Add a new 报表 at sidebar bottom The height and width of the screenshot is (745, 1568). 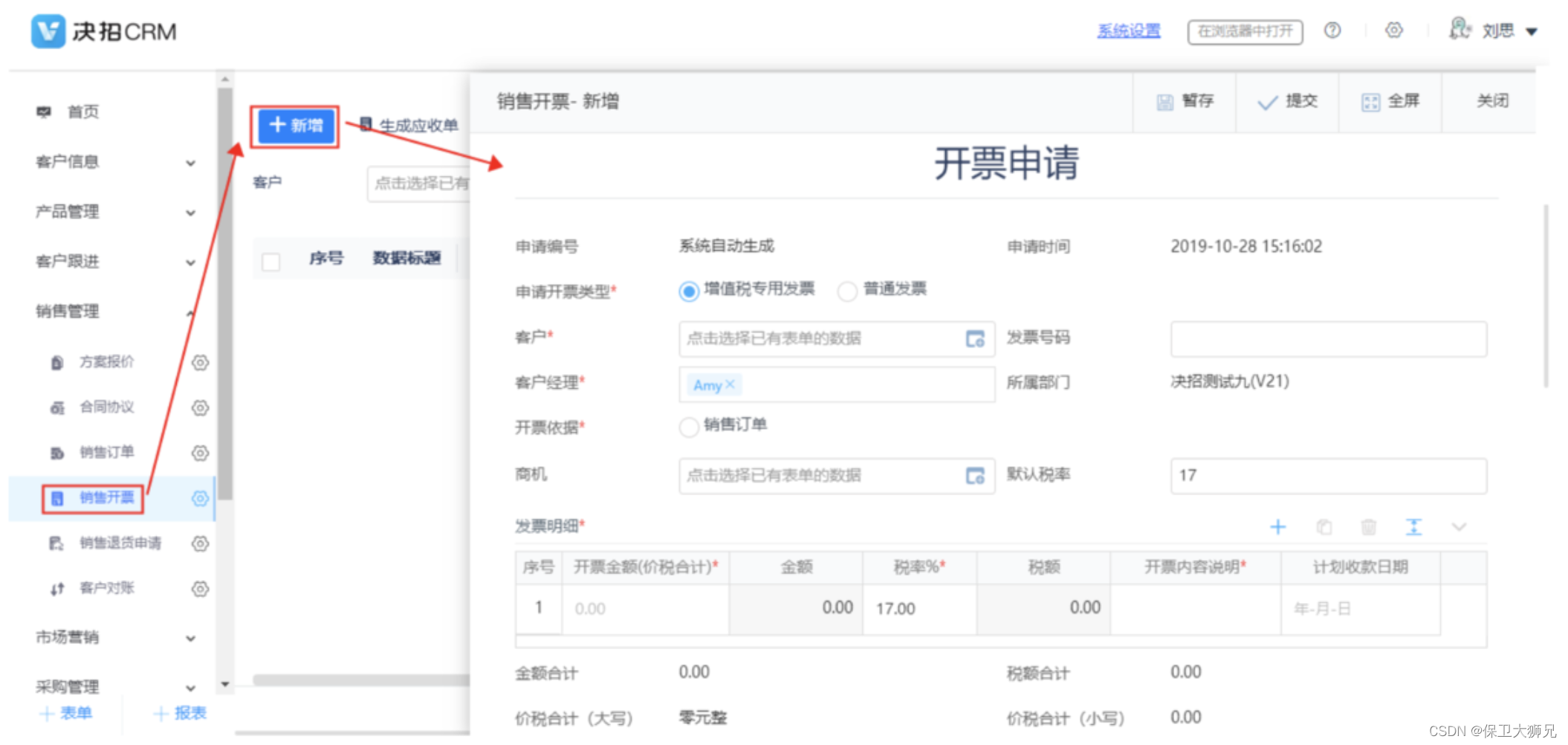pyautogui.click(x=179, y=714)
